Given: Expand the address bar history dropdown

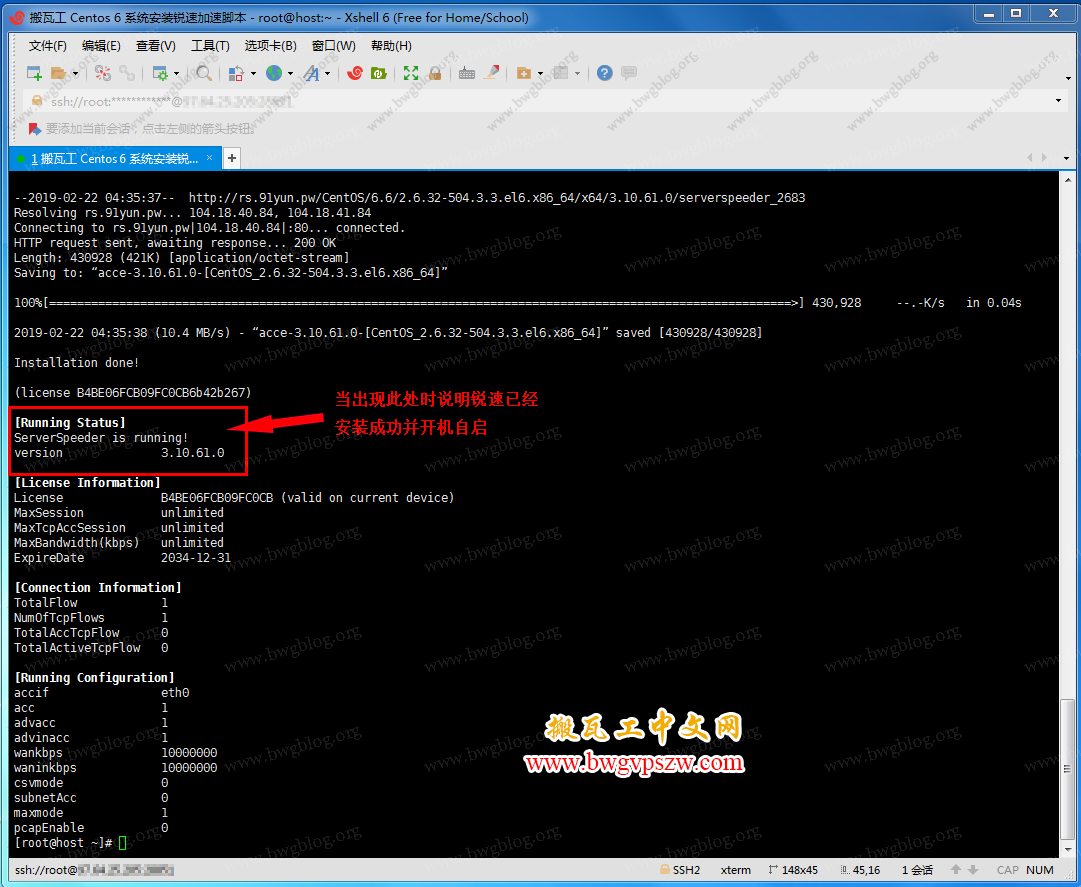Looking at the screenshot, I should coord(1058,101).
